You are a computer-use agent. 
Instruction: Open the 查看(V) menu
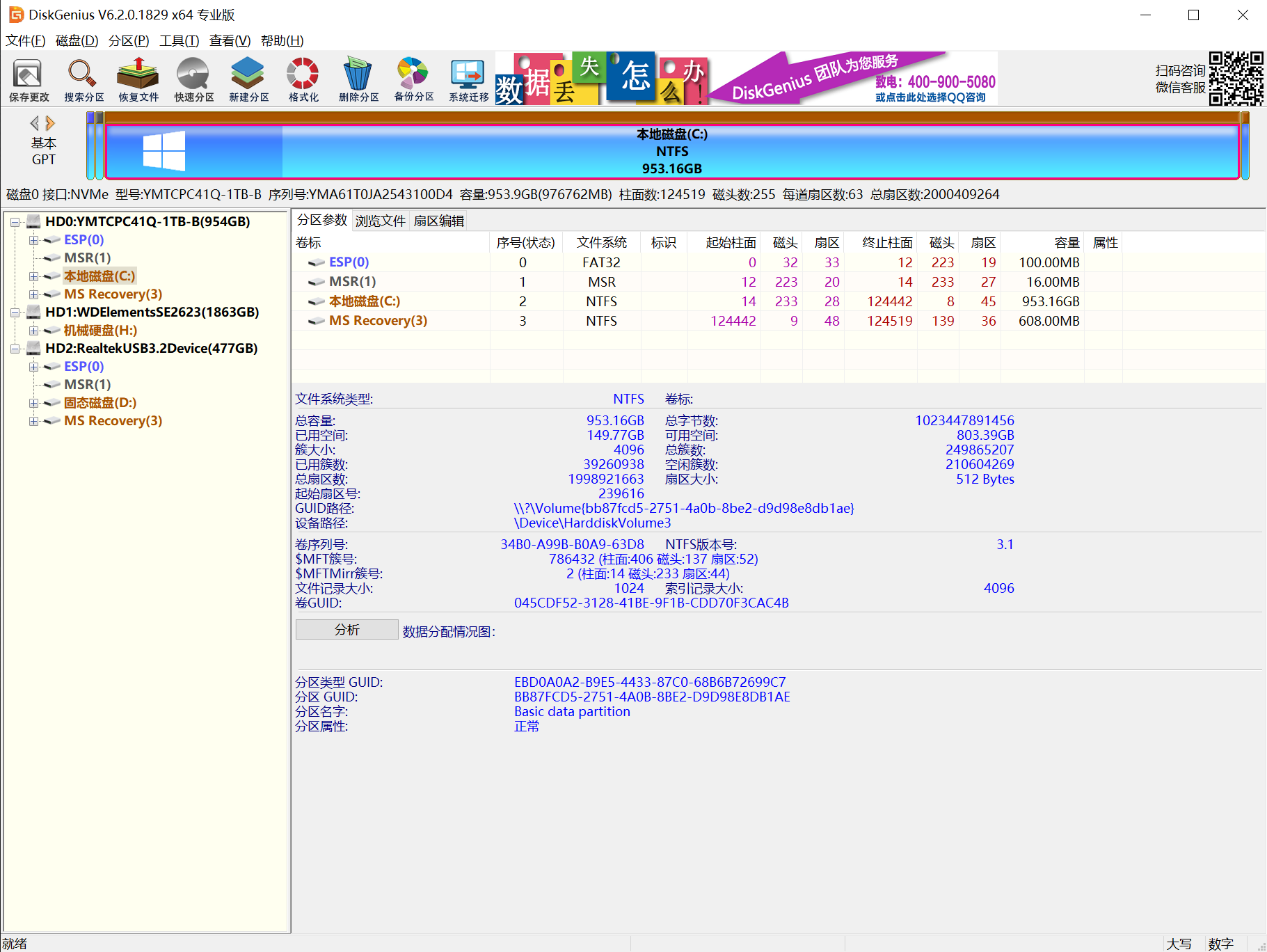230,41
